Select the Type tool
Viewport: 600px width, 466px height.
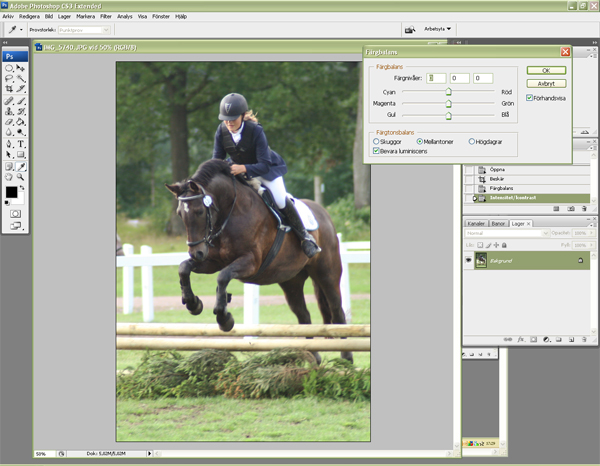(21, 144)
